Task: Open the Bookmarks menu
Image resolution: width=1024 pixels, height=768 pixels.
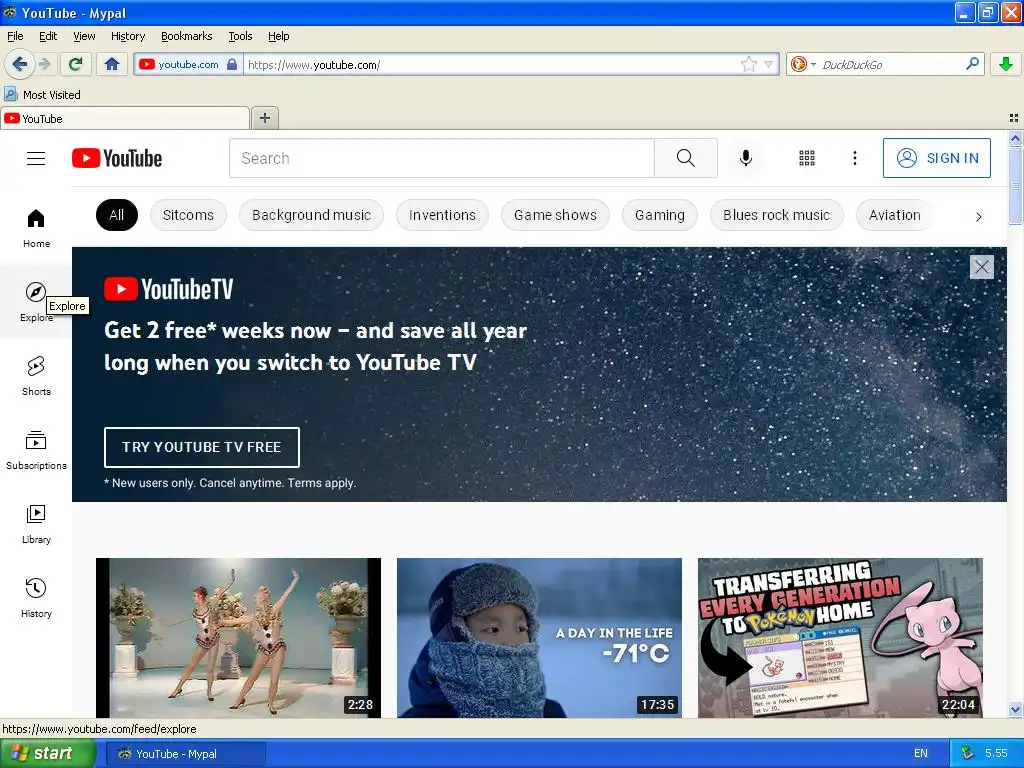Action: click(187, 36)
